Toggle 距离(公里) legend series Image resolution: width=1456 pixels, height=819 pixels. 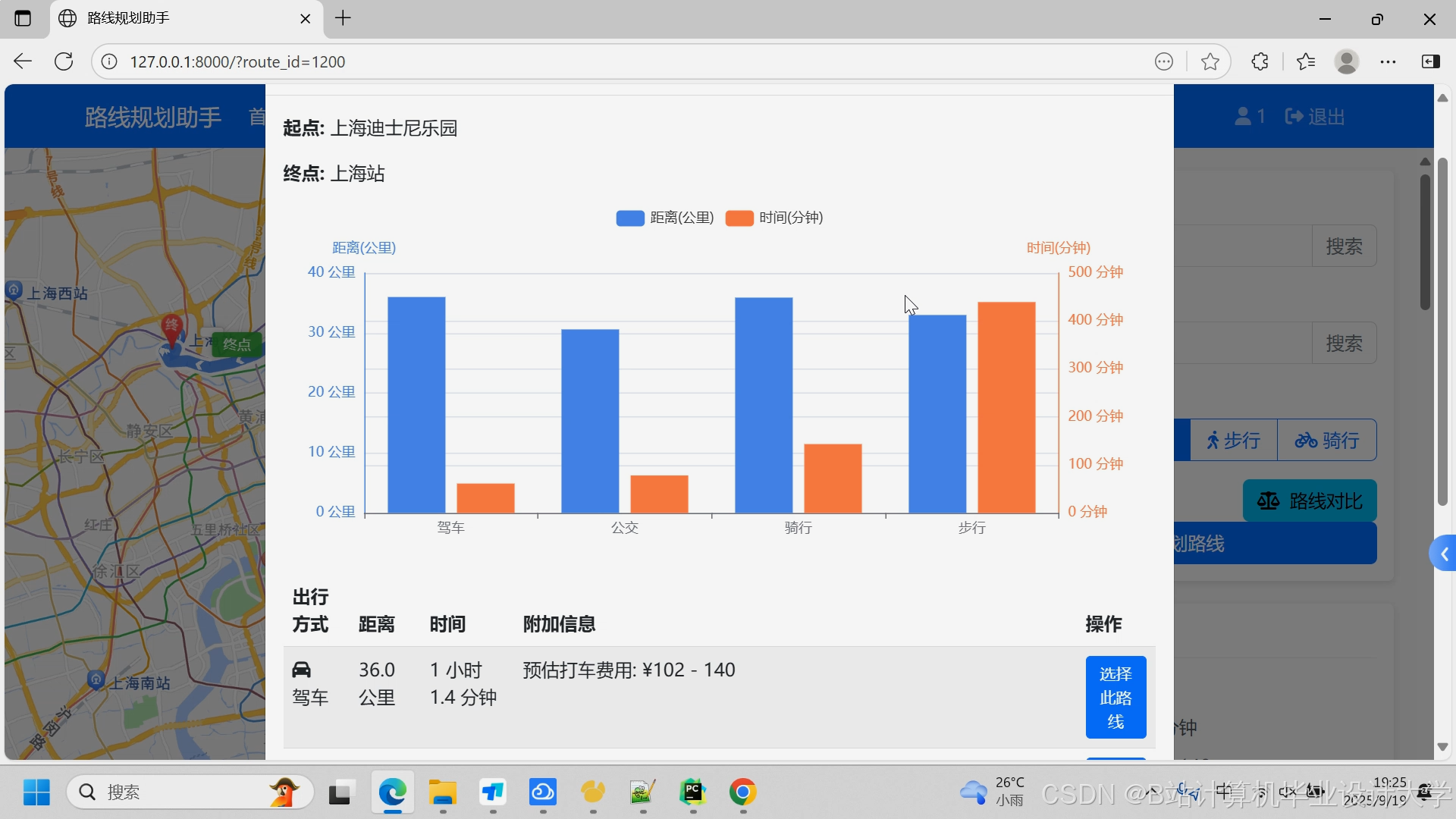click(x=665, y=218)
